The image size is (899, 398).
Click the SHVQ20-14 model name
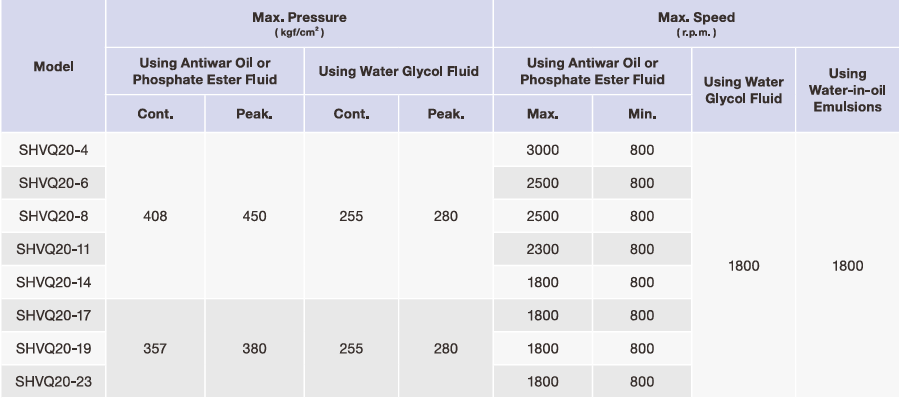pos(53,283)
